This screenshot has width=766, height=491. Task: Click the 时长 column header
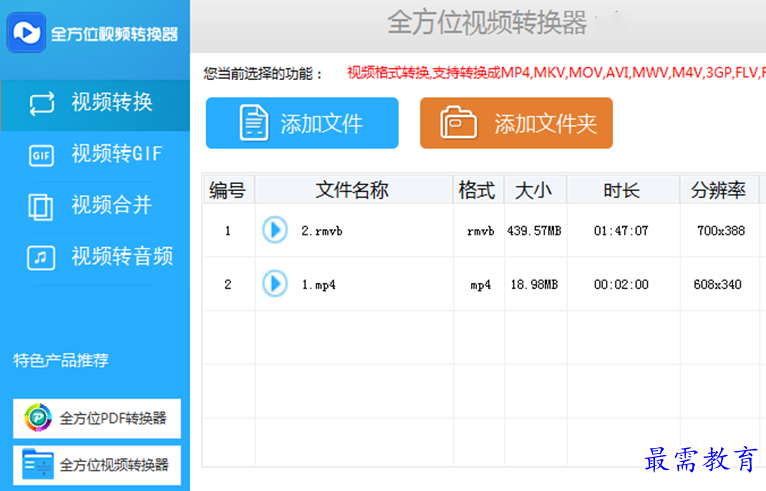621,190
